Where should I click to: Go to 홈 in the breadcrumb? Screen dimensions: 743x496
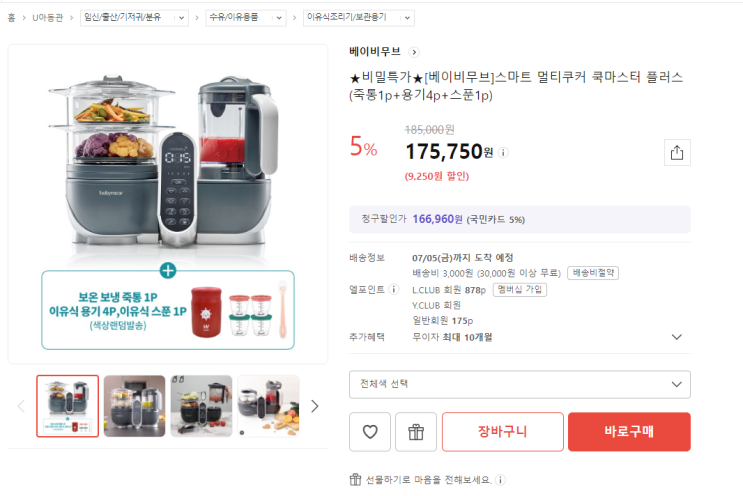point(11,18)
